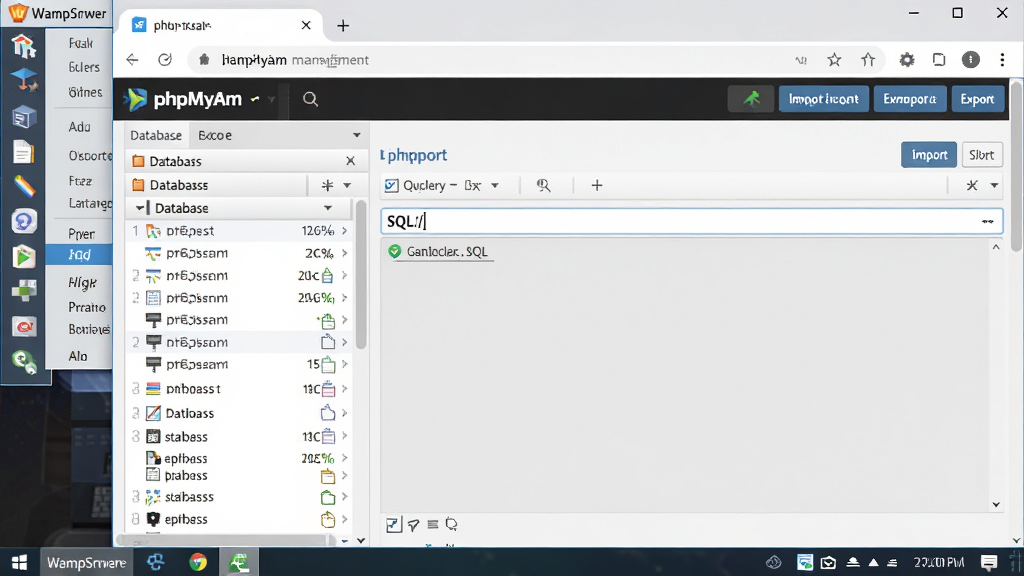Switch to the Database tab
1024x576 pixels.
(x=156, y=135)
